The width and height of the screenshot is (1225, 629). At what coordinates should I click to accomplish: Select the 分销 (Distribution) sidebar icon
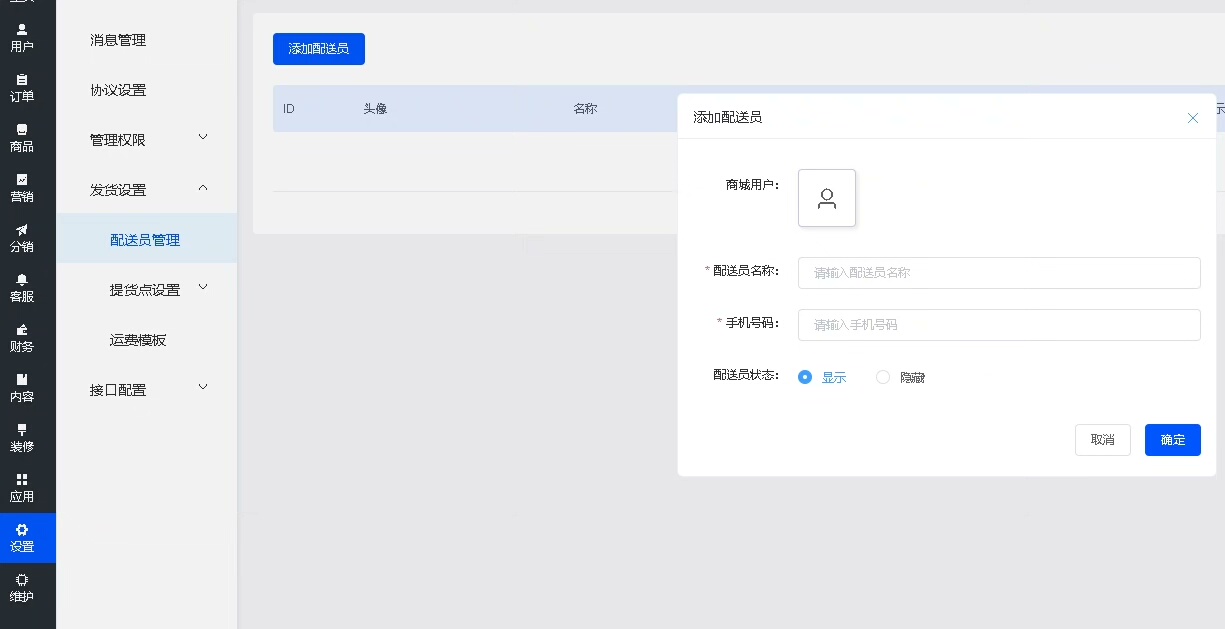[22, 238]
